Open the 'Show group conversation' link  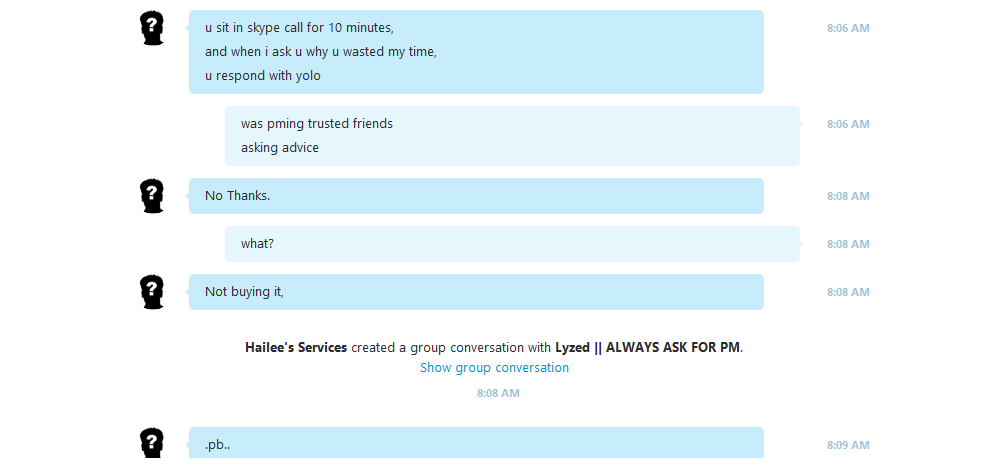(495, 368)
